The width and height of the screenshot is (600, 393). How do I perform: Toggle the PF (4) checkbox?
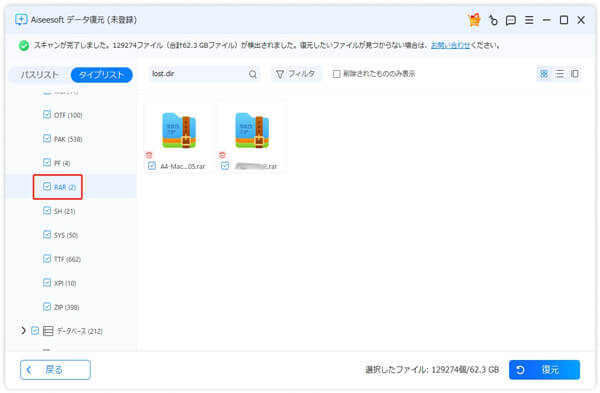[x=47, y=162]
